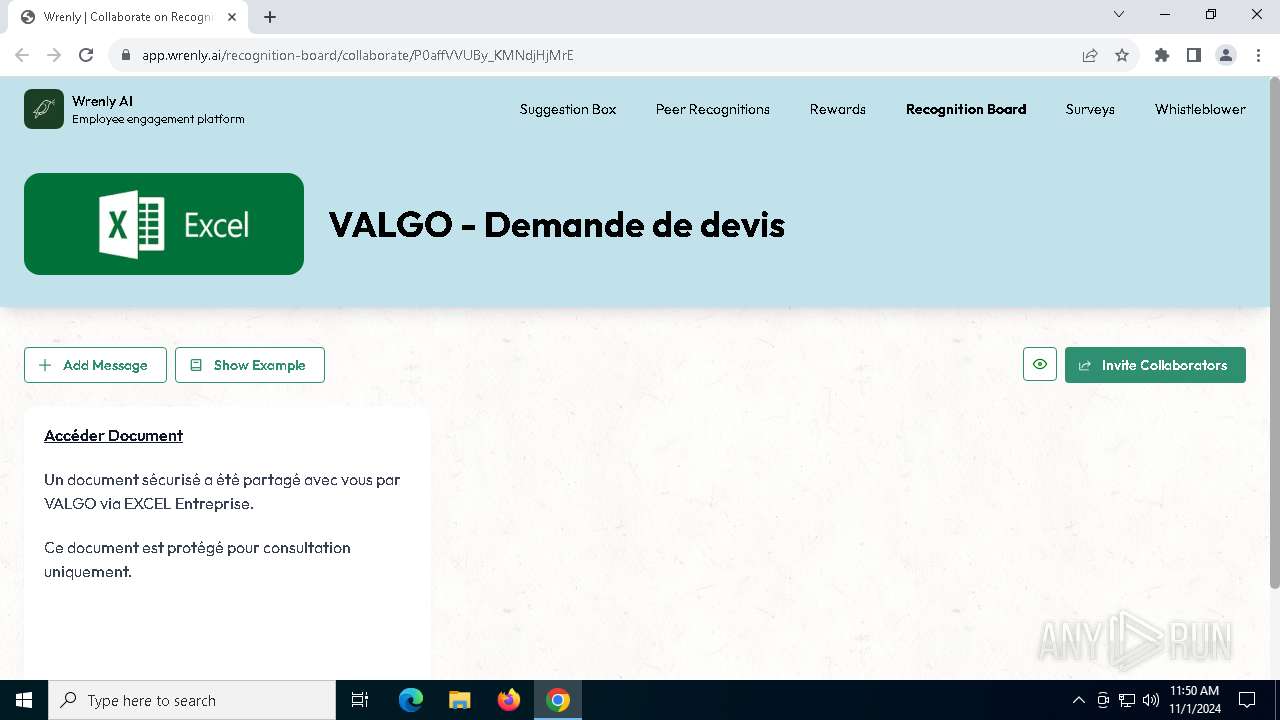Open Task View on taskbar
Screen dimensions: 1280x720
pyautogui.click(x=360, y=700)
